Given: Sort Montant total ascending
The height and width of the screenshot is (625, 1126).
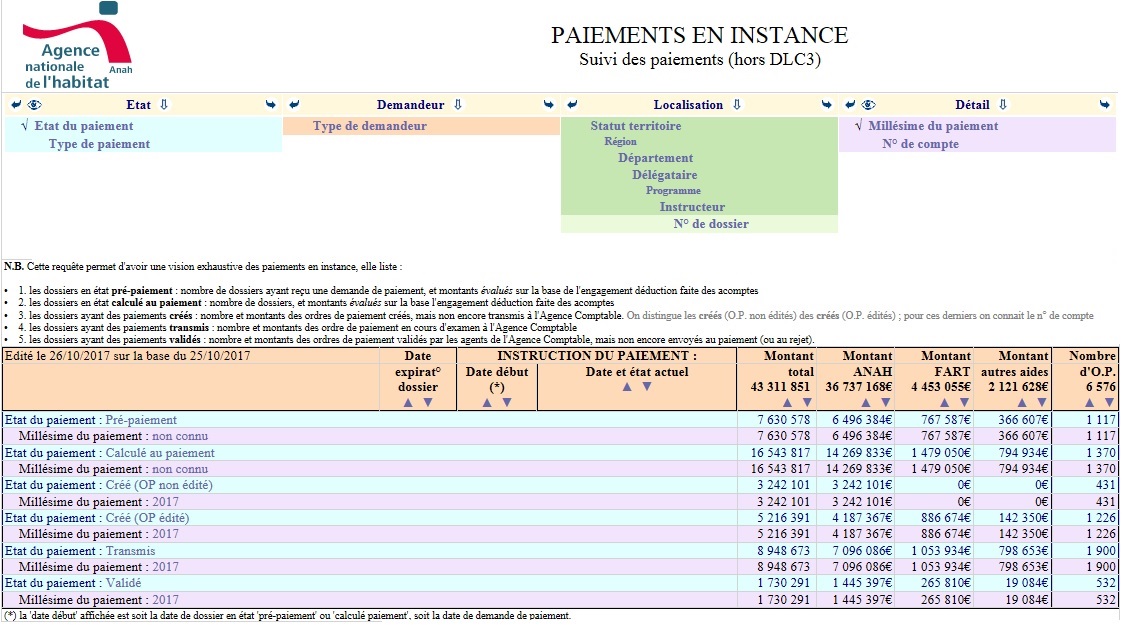Looking at the screenshot, I should pyautogui.click(x=787, y=403).
